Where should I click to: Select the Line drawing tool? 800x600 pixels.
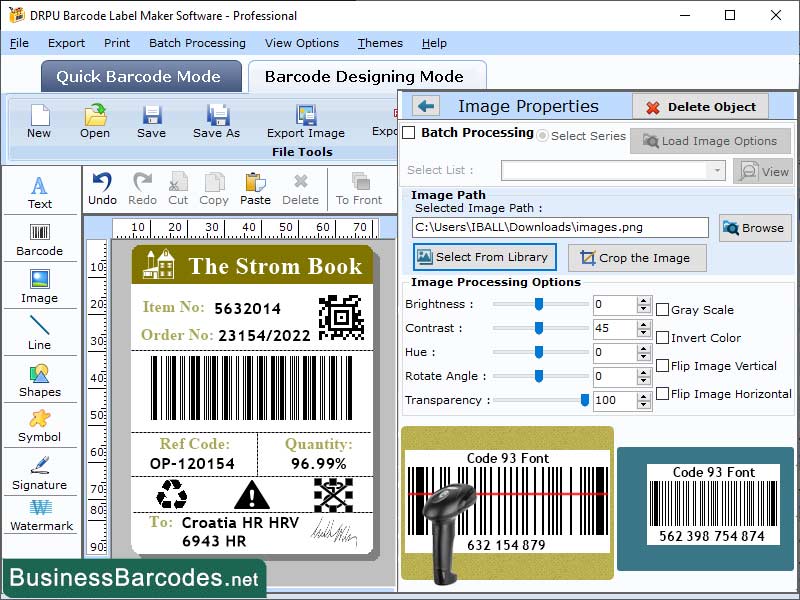[40, 332]
